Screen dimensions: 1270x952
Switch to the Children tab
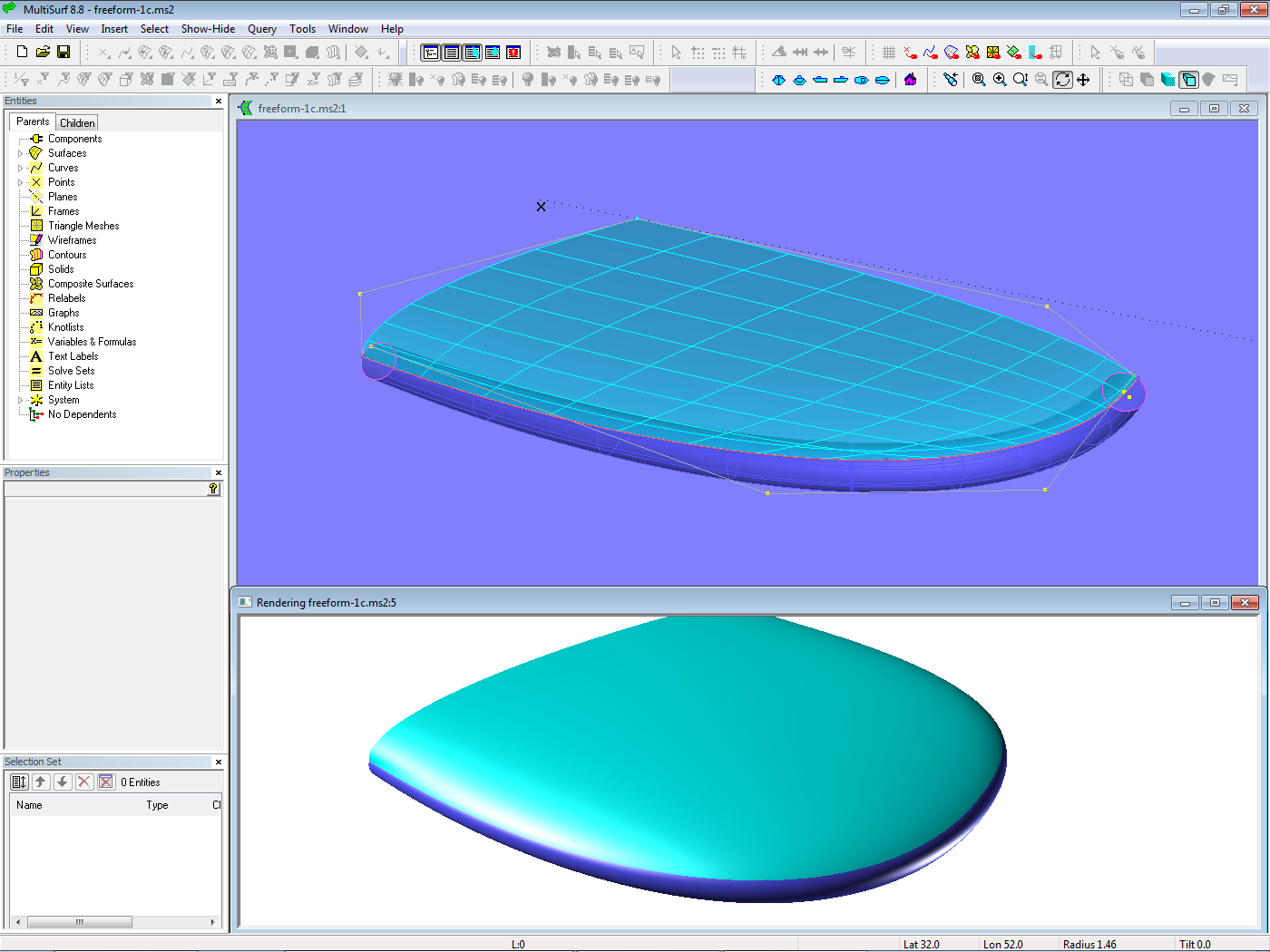[x=77, y=123]
